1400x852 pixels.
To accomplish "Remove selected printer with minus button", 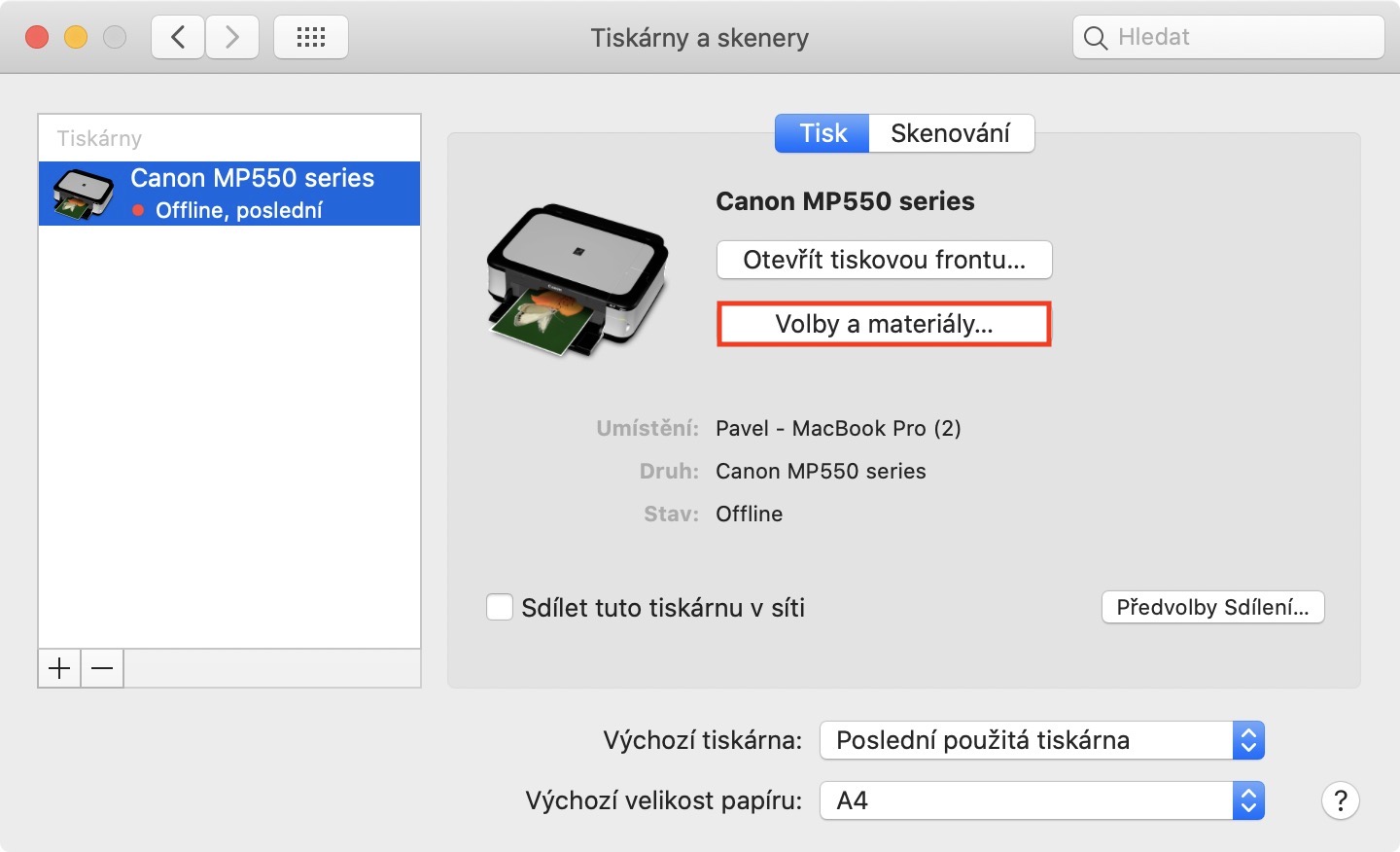I will (102, 668).
